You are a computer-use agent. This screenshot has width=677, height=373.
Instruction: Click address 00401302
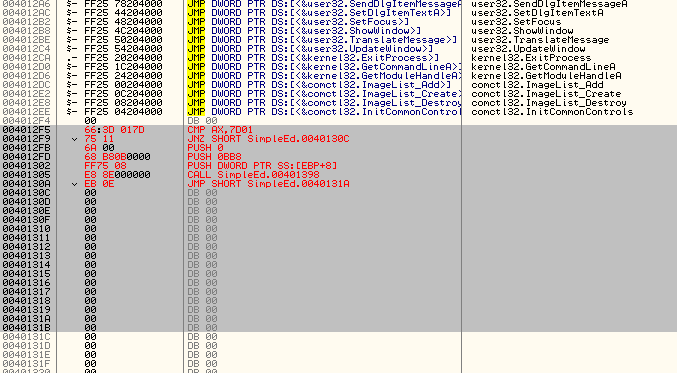tap(26, 166)
